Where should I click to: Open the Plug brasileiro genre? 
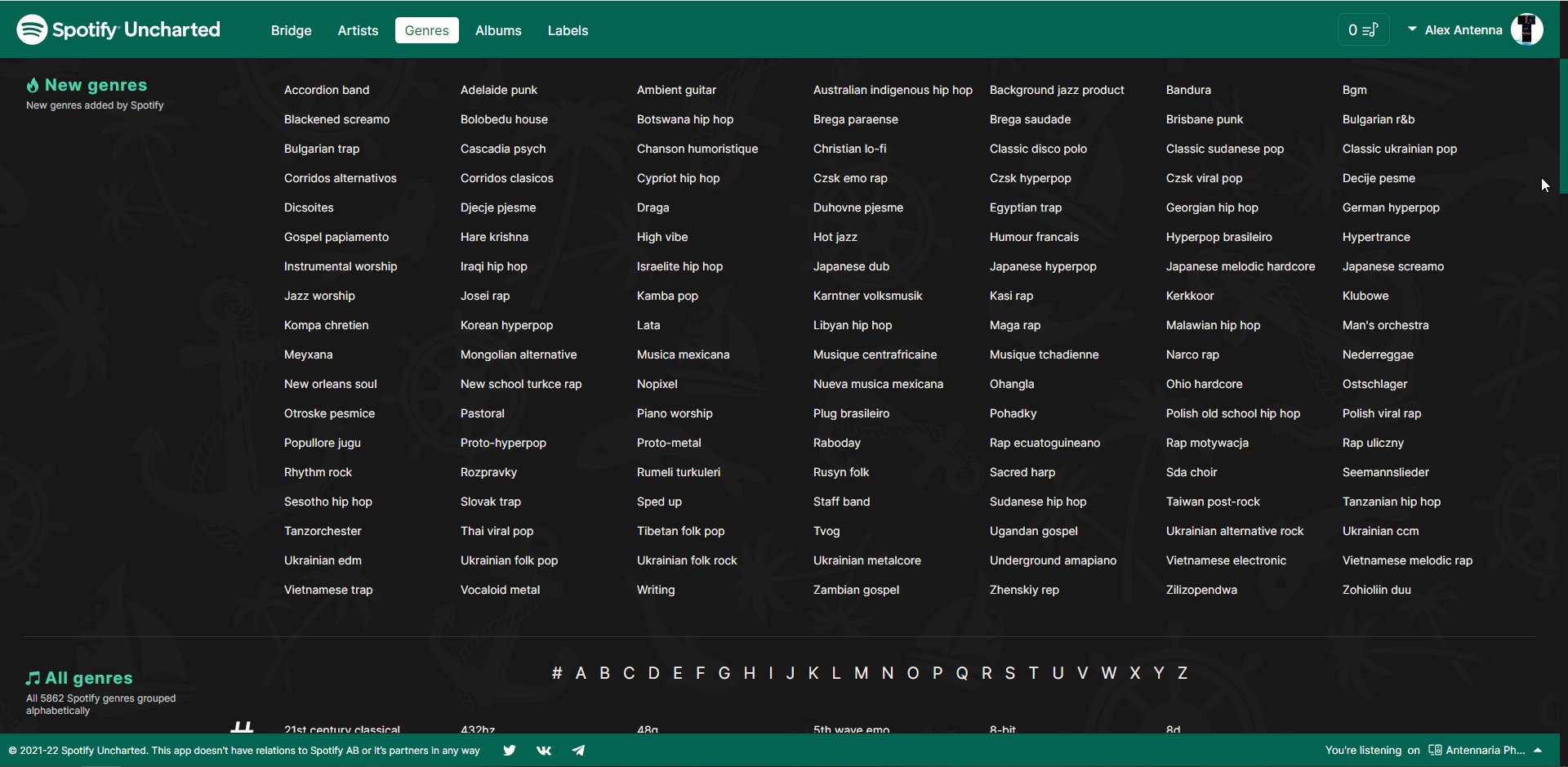(x=851, y=413)
